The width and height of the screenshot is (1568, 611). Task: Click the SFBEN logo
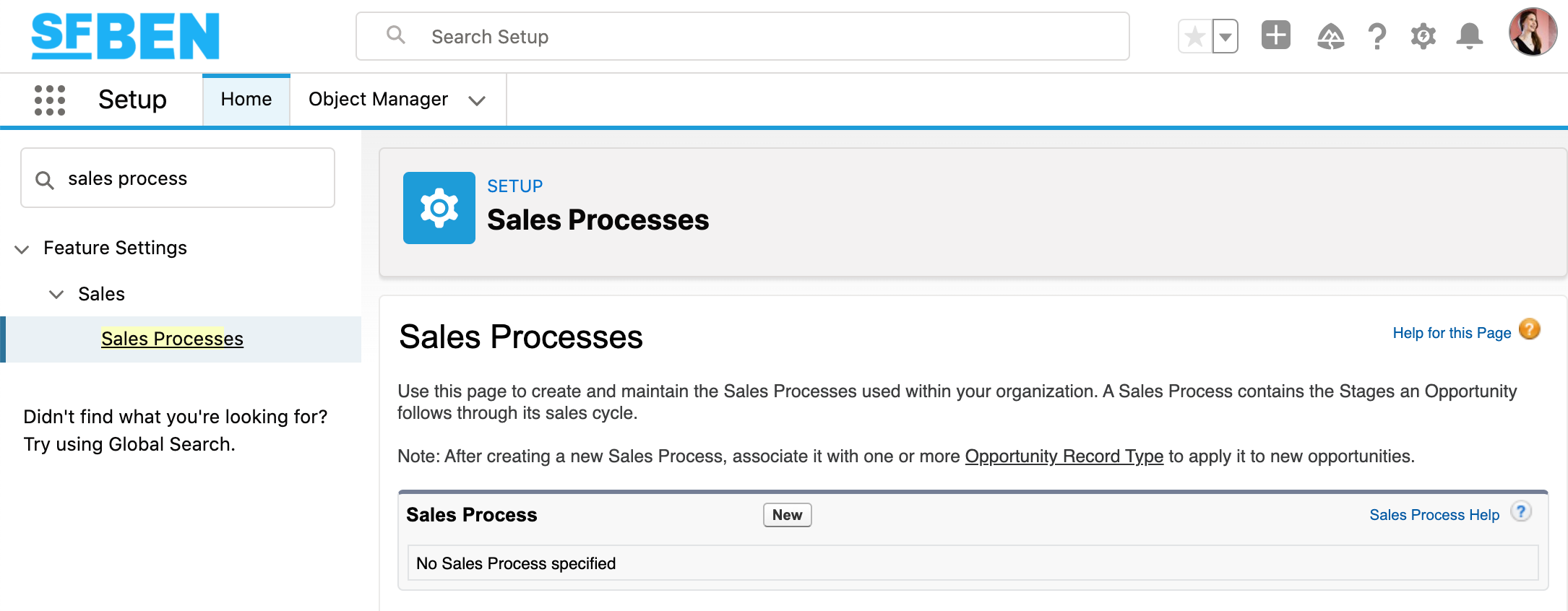[x=124, y=35]
